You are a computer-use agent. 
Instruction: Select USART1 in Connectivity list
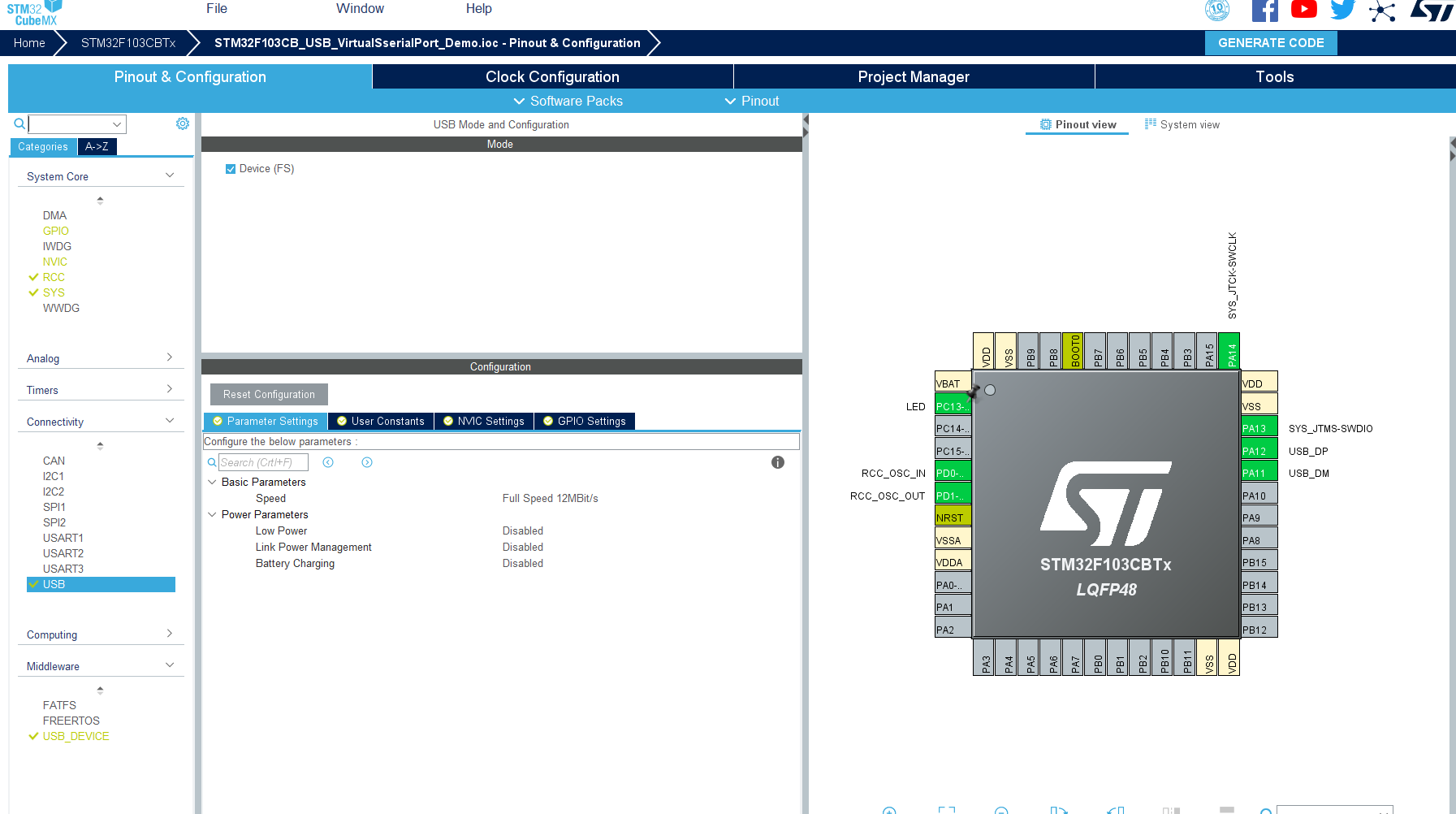[63, 538]
